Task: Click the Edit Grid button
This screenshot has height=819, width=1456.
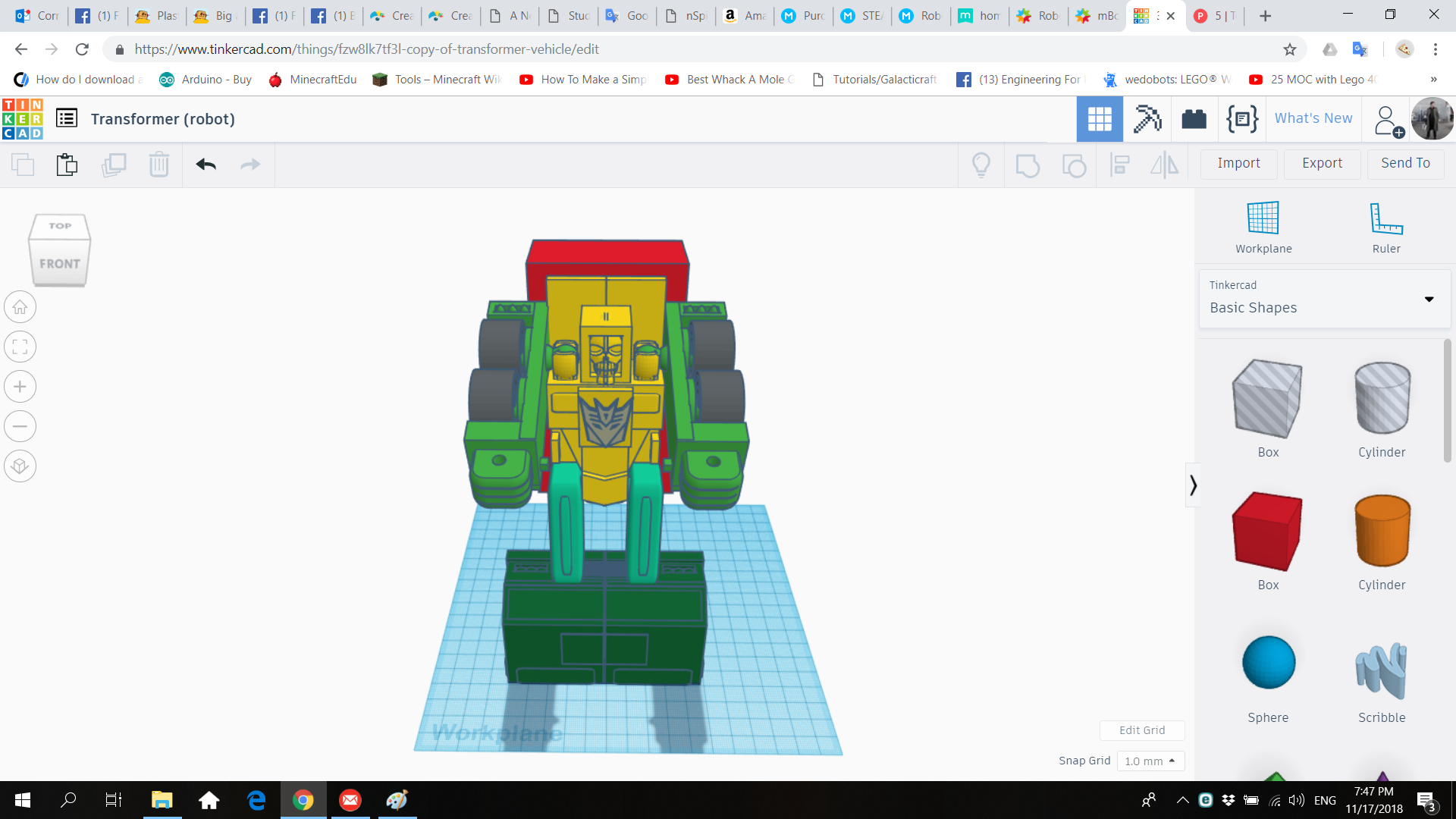Action: pyautogui.click(x=1141, y=730)
